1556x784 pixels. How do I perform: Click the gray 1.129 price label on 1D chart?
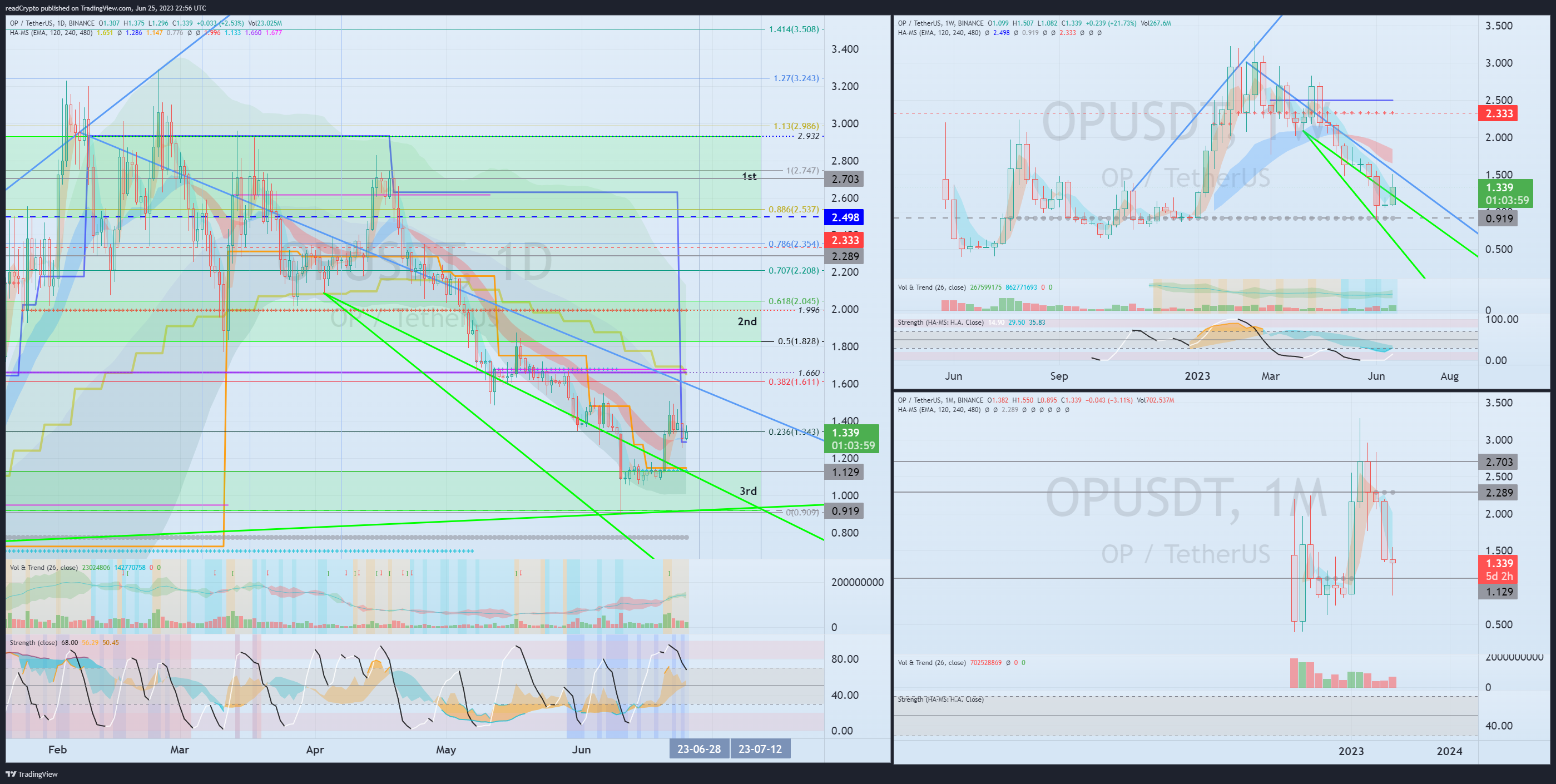coord(844,472)
